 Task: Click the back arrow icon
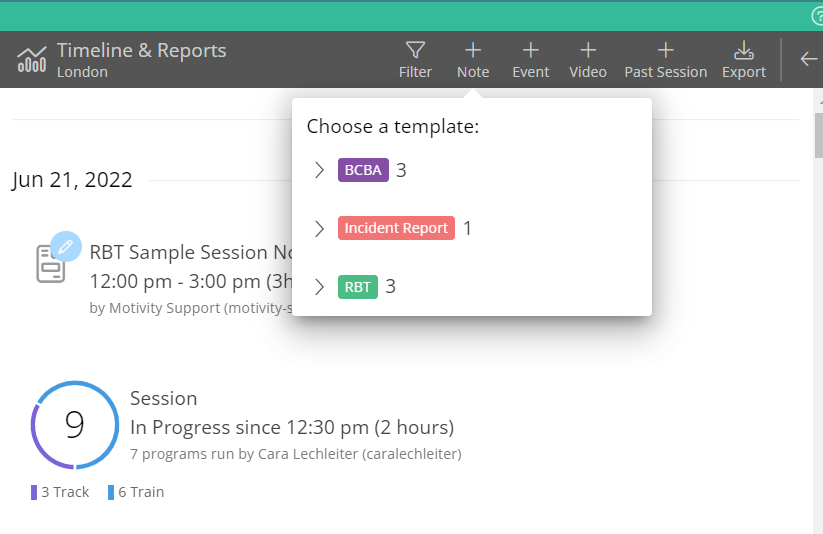pyautogui.click(x=808, y=59)
